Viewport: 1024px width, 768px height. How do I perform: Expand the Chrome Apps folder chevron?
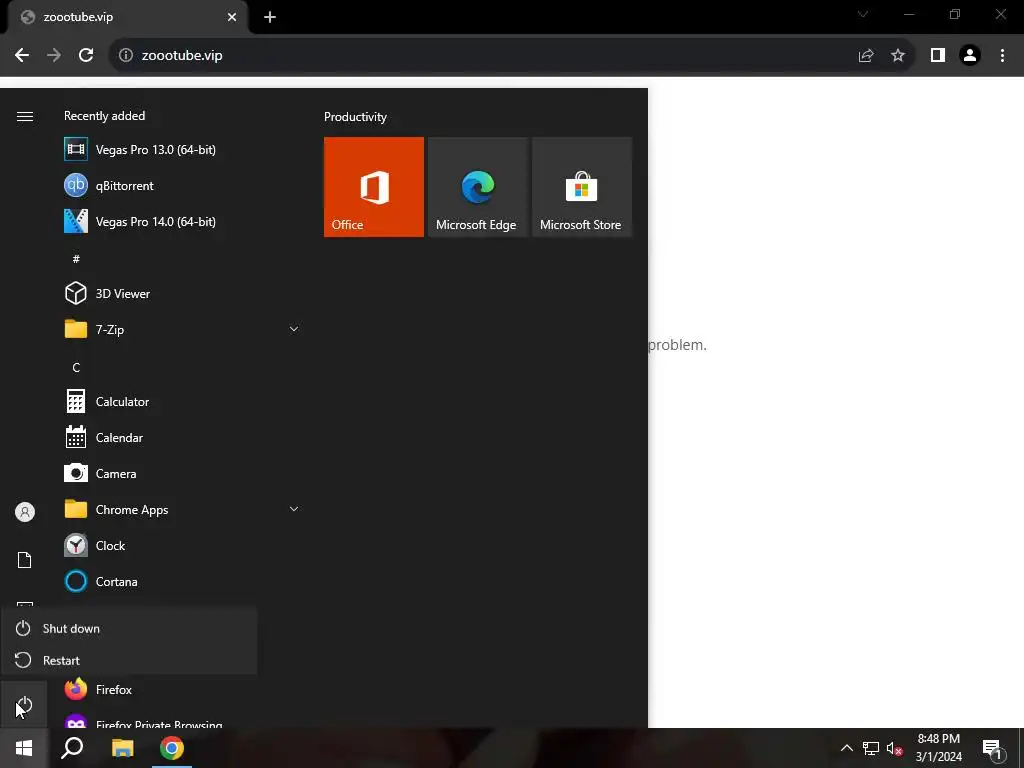pyautogui.click(x=294, y=509)
